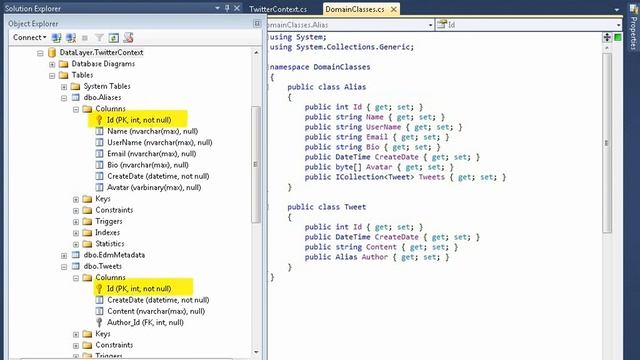This screenshot has height=360, width=640.
Task: Open Solution Explorer window position dropdown
Action: tap(218, 8)
